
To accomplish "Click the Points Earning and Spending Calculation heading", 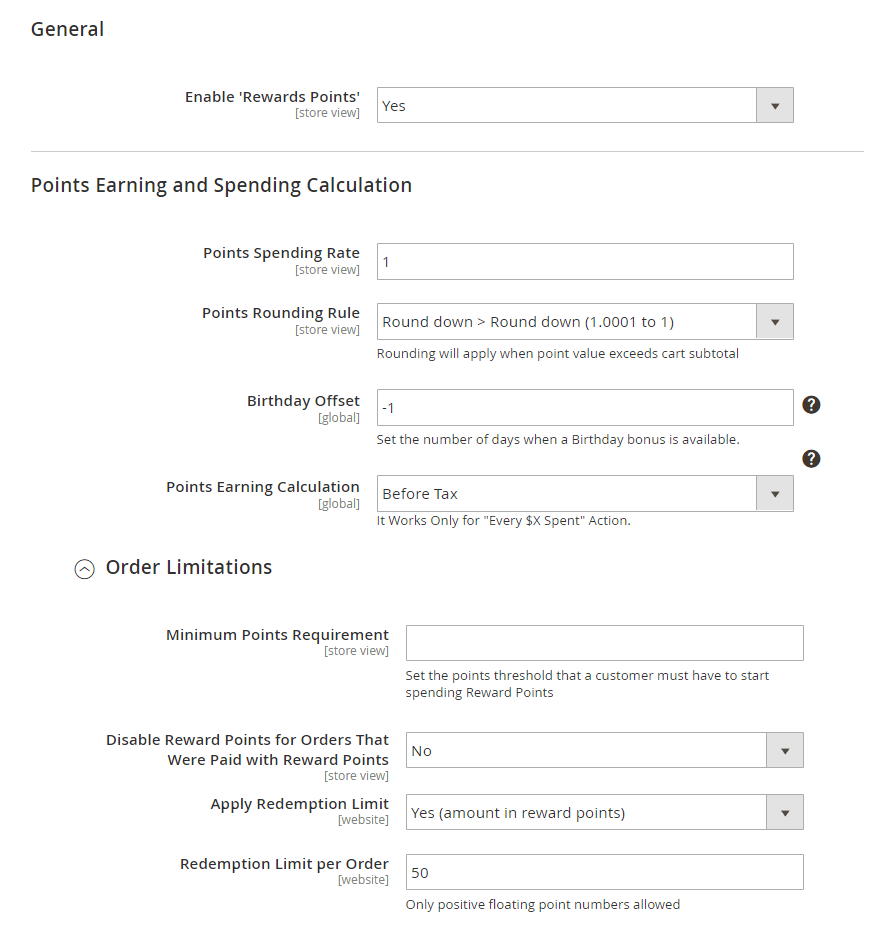I will tap(221, 186).
